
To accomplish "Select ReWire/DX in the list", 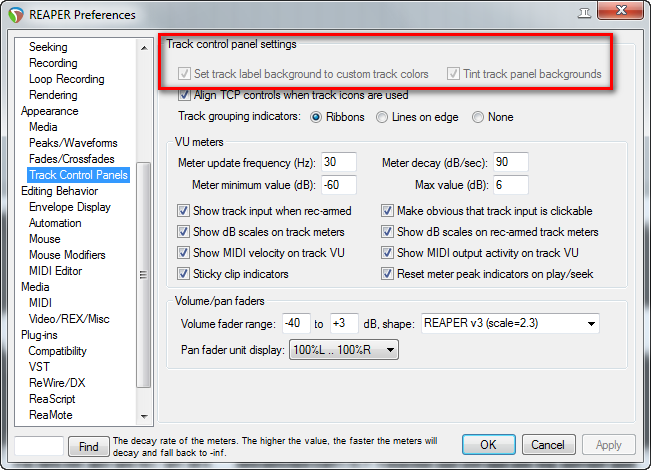I will coord(57,383).
